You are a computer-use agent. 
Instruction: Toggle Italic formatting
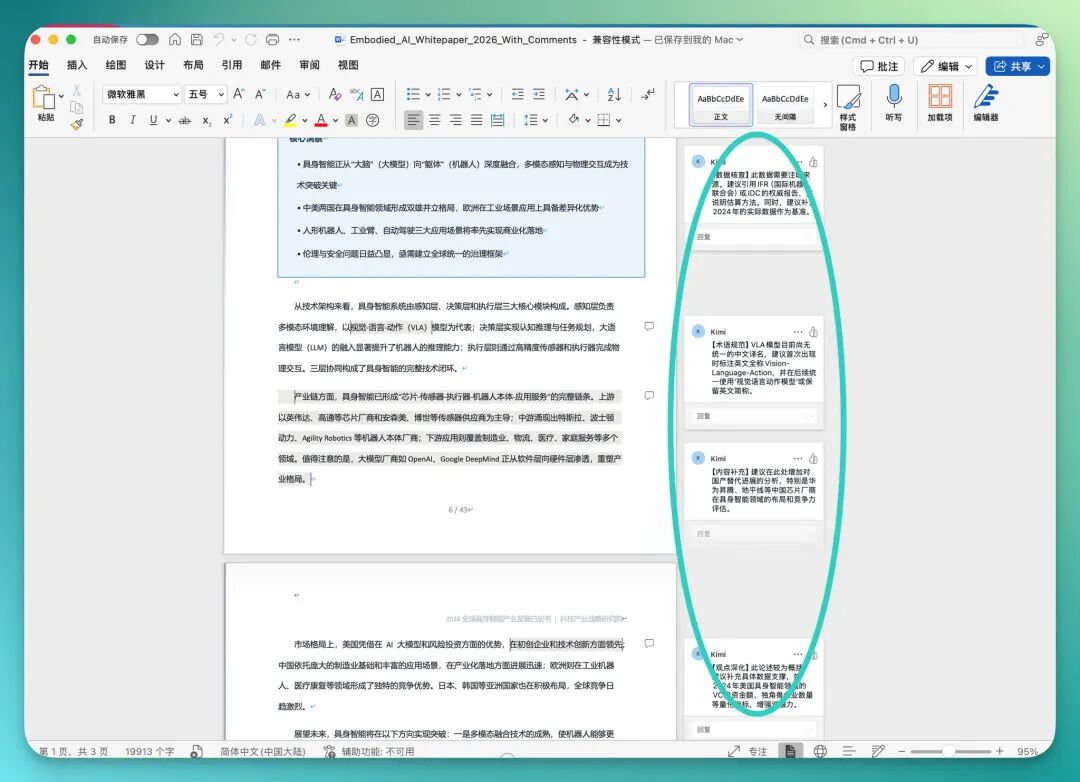[x=132, y=120]
